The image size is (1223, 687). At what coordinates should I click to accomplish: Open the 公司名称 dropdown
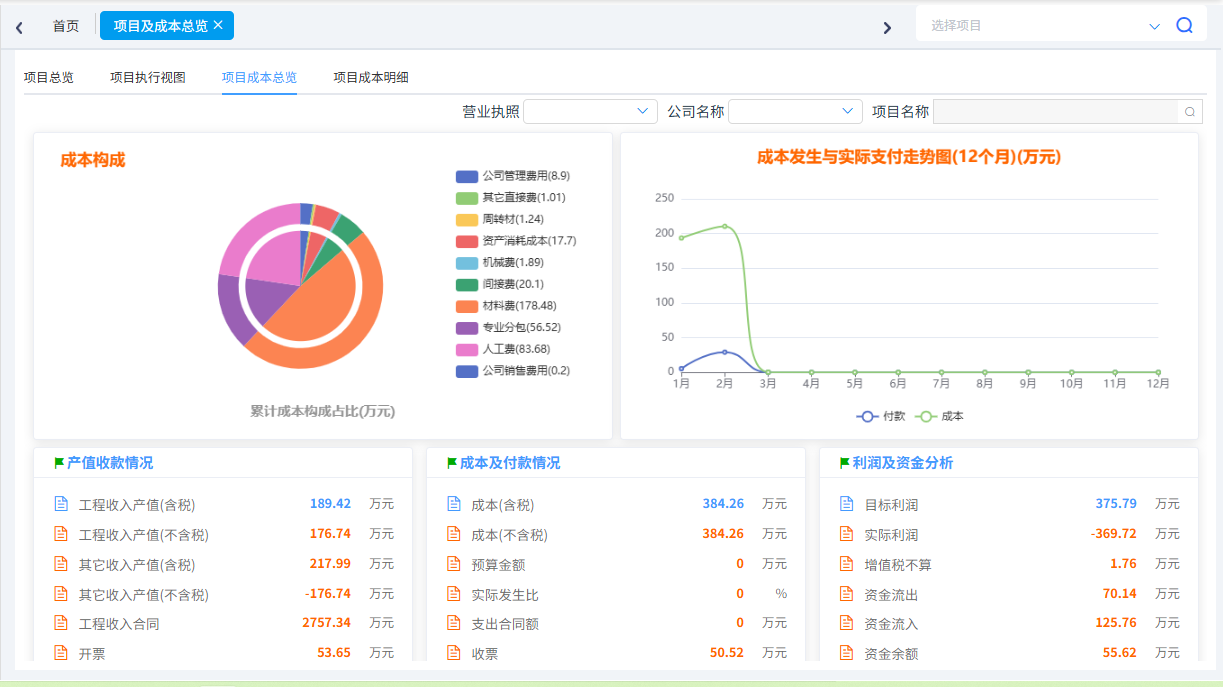(x=795, y=111)
